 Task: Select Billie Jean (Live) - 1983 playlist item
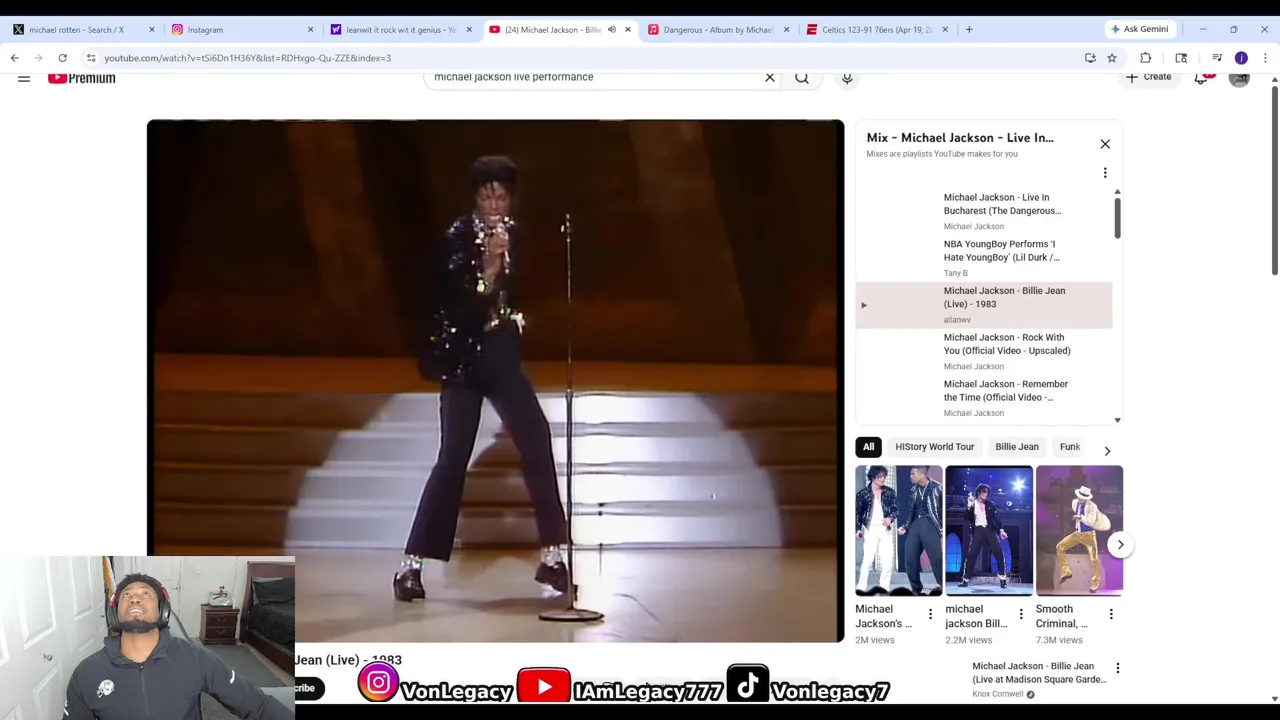(984, 305)
